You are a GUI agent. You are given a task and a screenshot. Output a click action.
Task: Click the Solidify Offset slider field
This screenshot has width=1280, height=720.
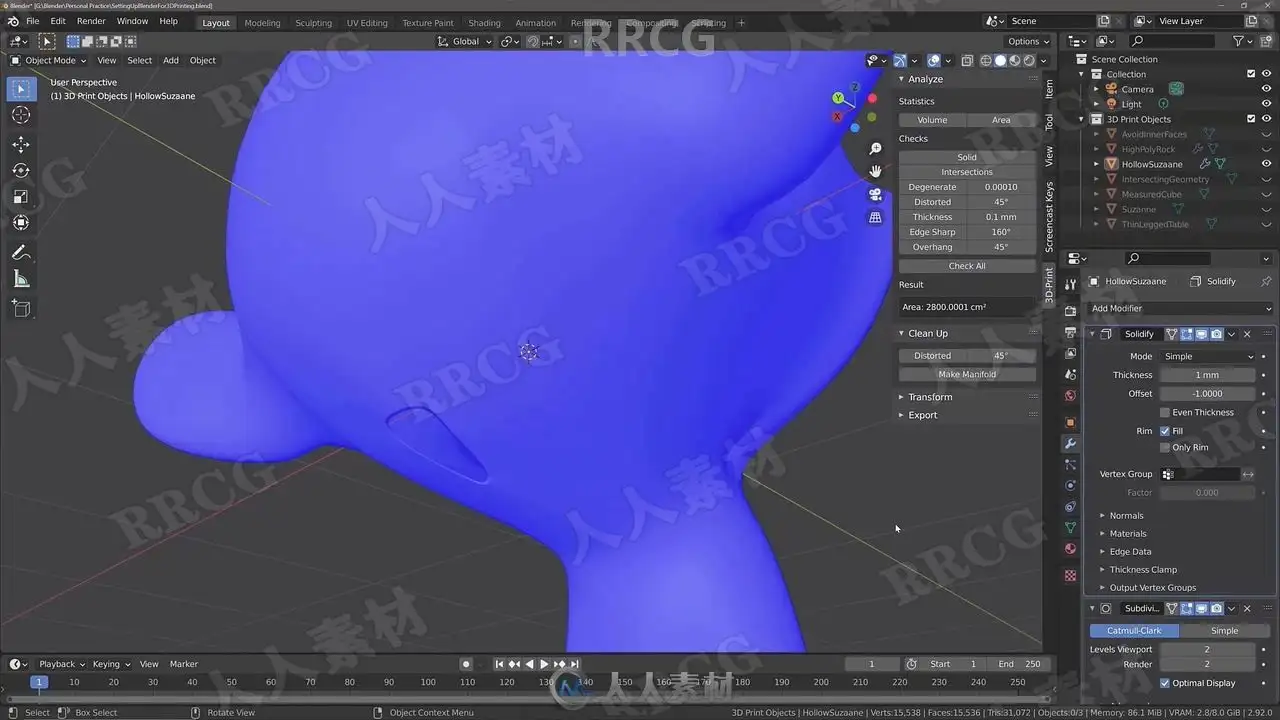click(1207, 394)
